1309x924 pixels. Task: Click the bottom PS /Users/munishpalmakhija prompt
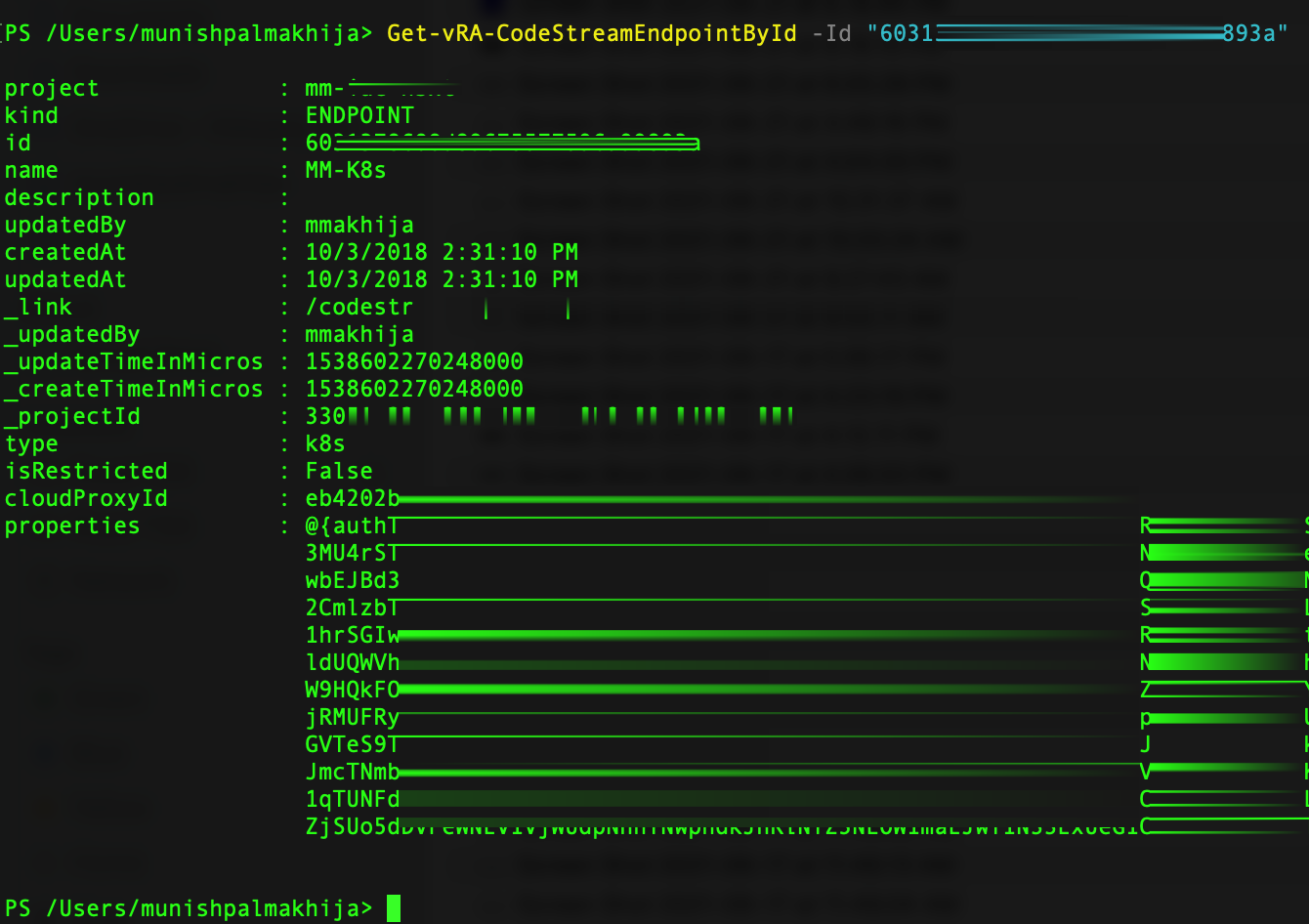(189, 908)
